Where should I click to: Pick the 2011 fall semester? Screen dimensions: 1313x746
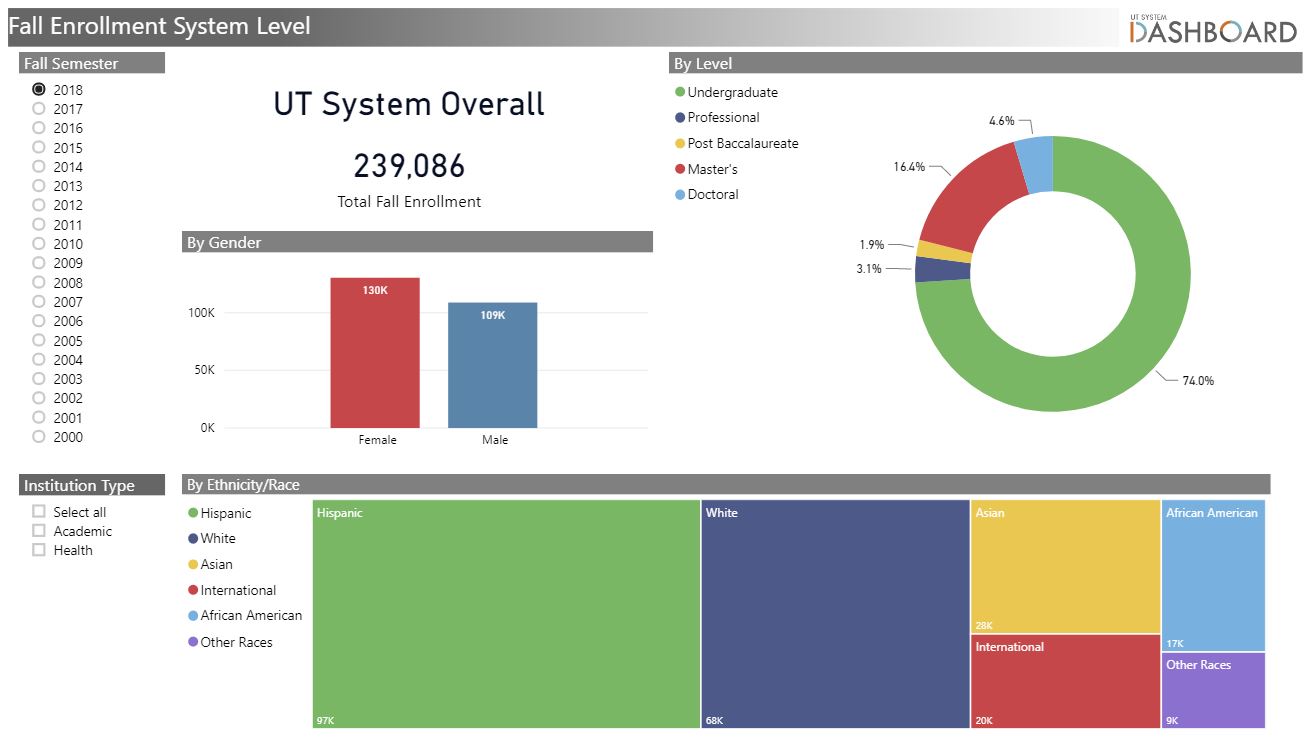click(39, 224)
